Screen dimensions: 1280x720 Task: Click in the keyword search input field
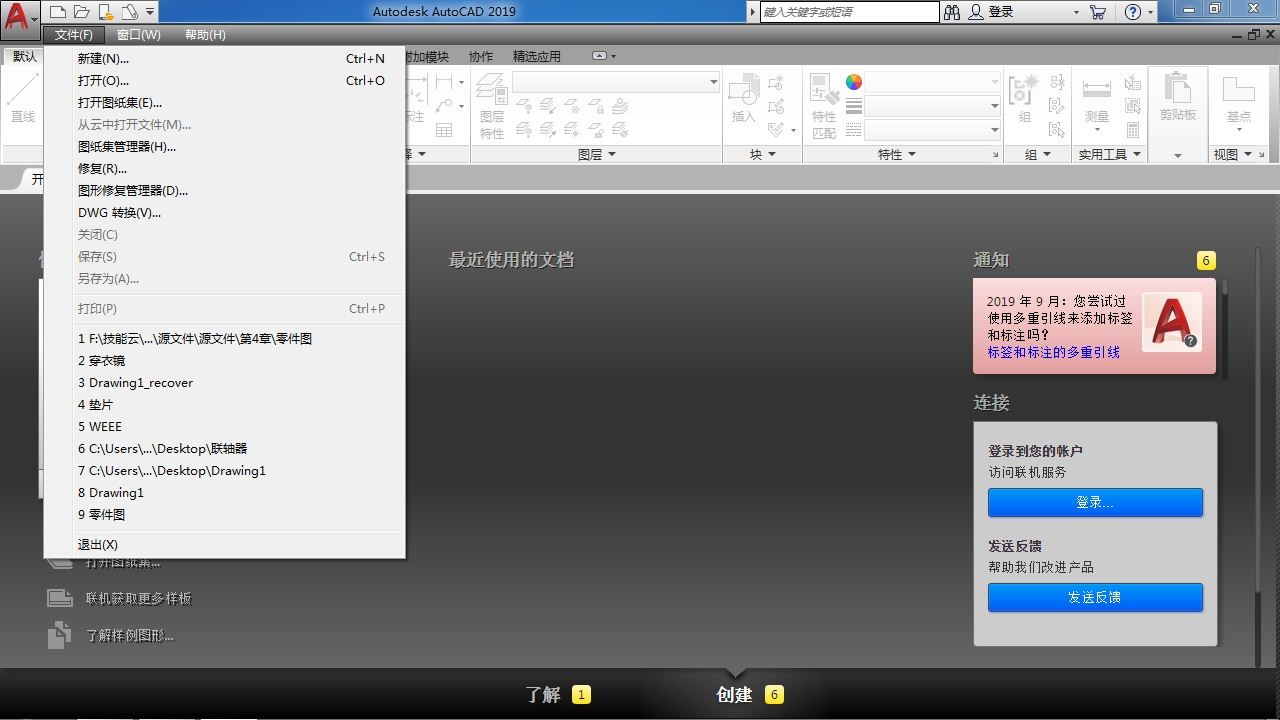pyautogui.click(x=849, y=12)
